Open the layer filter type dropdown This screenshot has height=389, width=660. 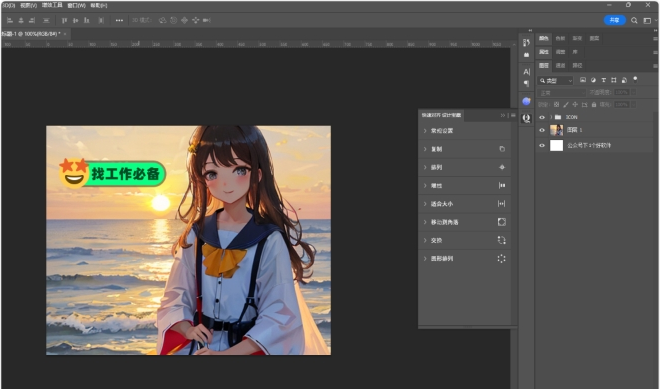coord(556,80)
